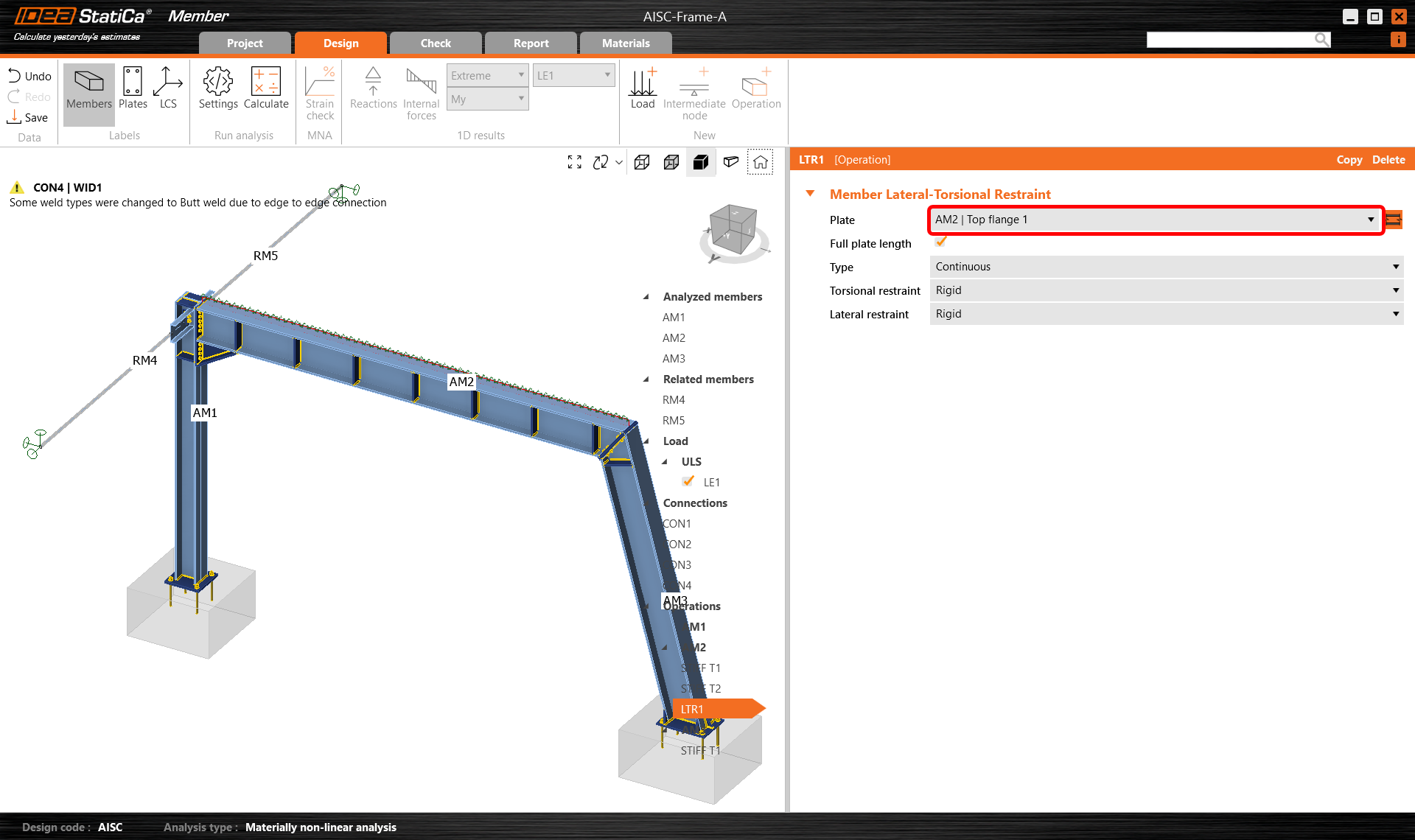Uncheck the Full plate length checkbox

coord(940,242)
